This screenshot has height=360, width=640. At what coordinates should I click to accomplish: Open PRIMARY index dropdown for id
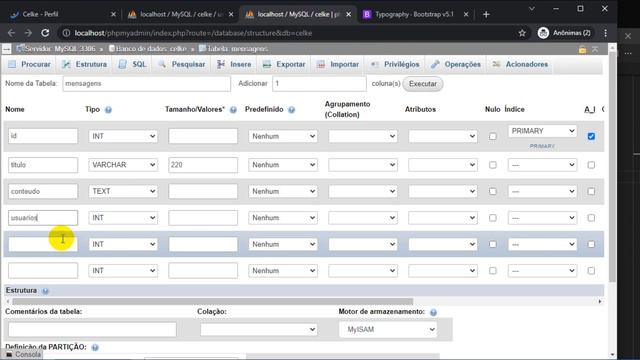pyautogui.click(x=542, y=131)
